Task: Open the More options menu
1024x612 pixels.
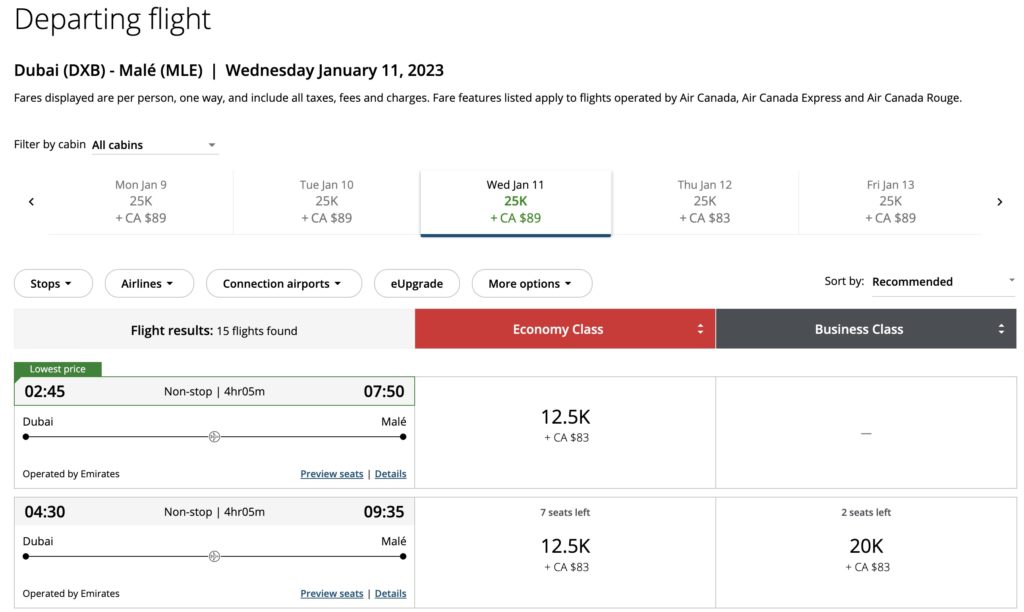Action: coord(531,284)
